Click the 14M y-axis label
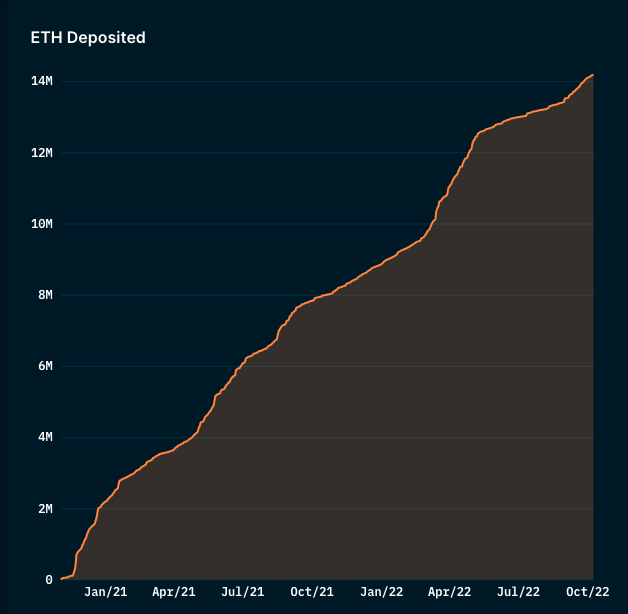Viewport: 628px width, 614px height. click(x=41, y=81)
